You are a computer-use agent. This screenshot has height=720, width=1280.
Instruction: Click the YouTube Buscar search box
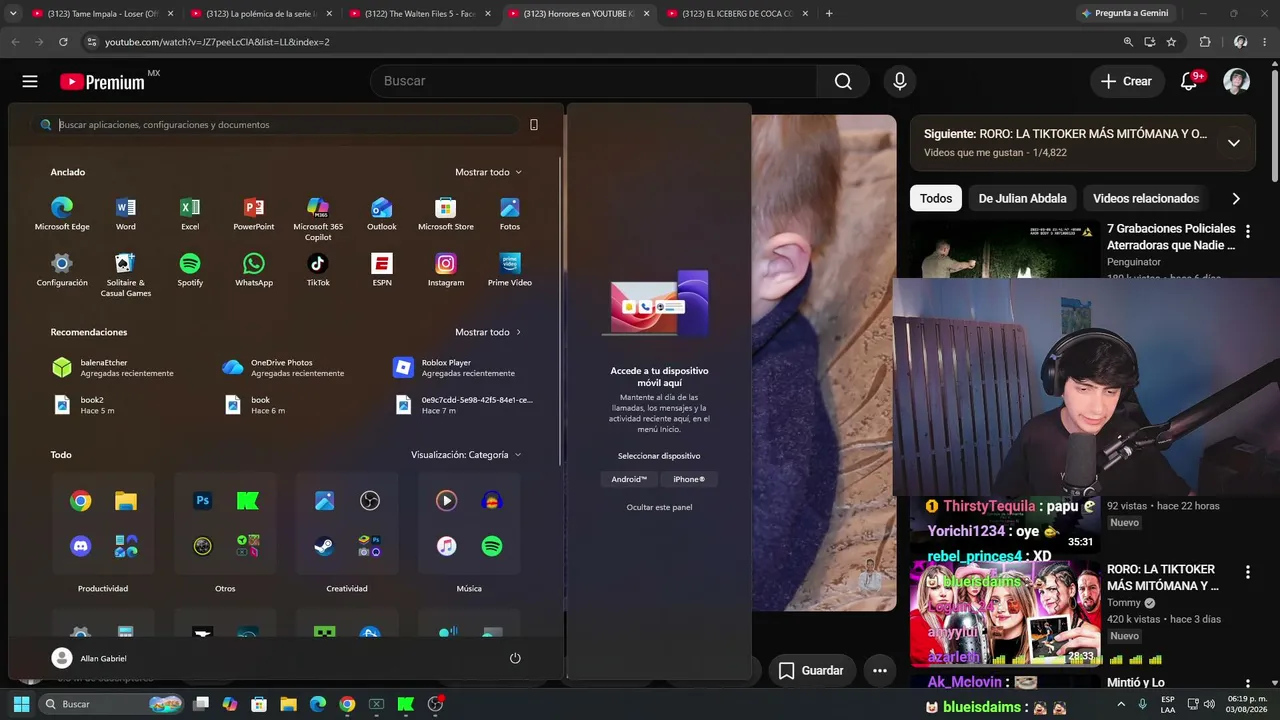(594, 81)
